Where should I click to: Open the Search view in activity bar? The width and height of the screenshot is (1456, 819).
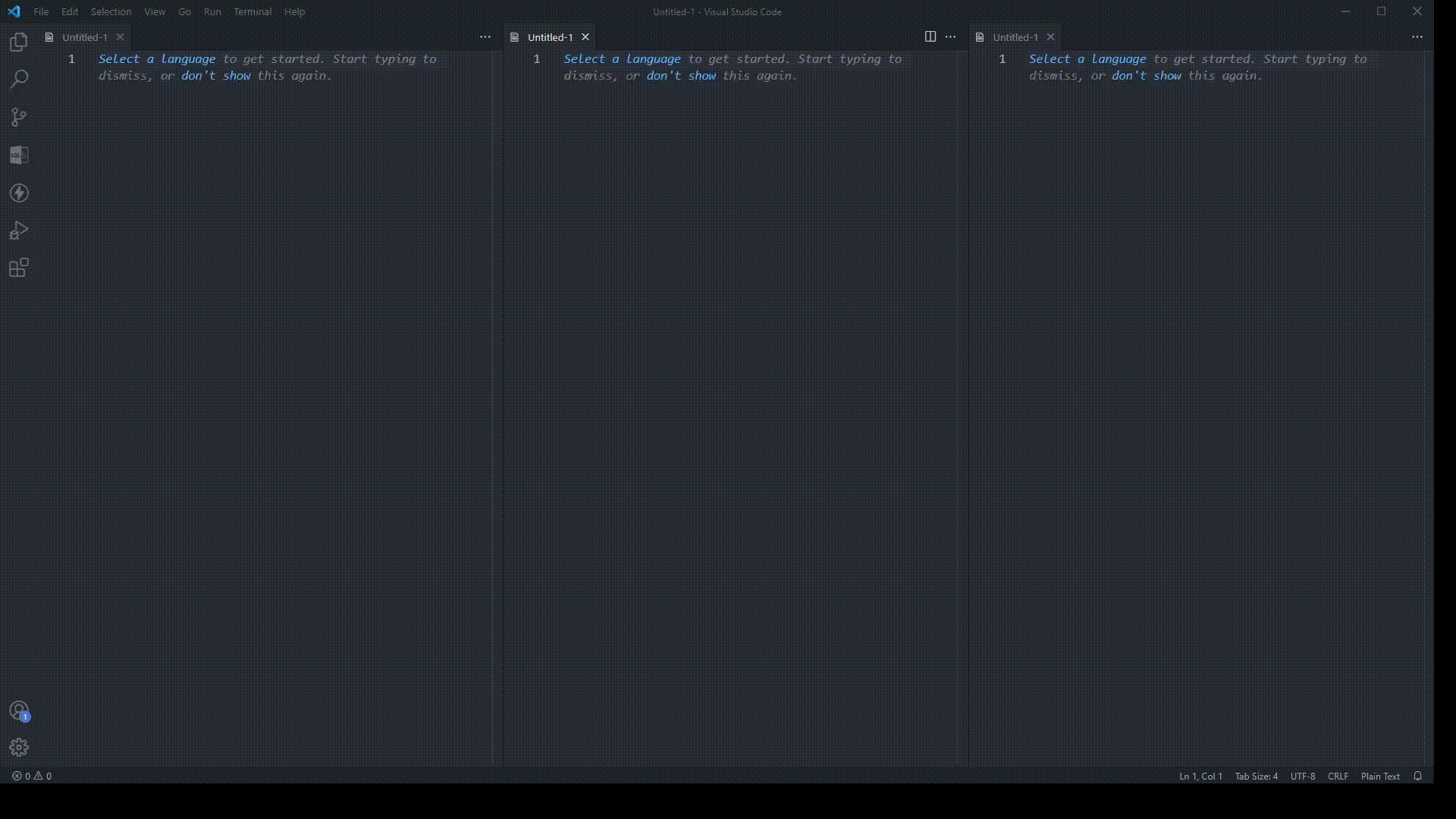[x=19, y=79]
